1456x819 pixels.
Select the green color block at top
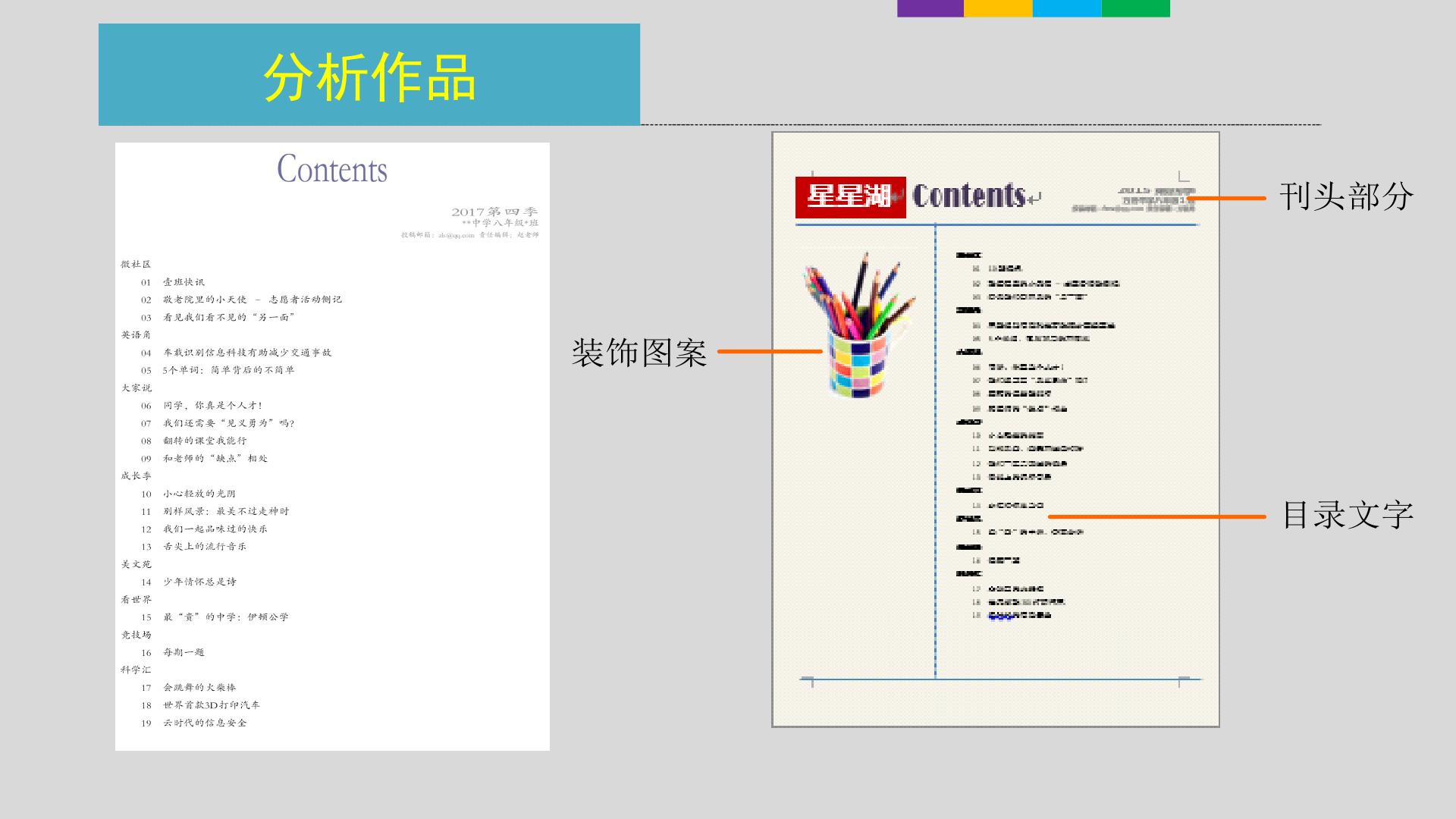click(x=1135, y=8)
